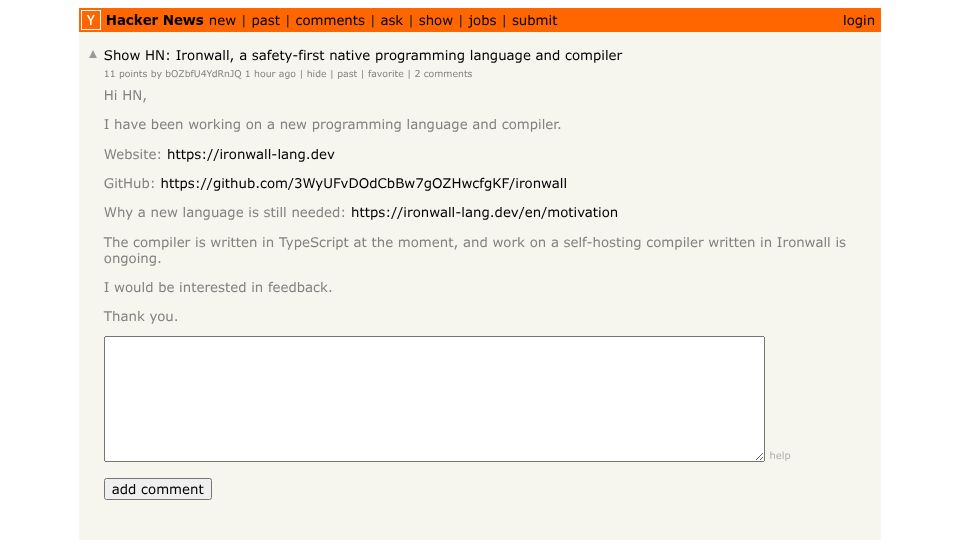Screen dimensions: 960x540
Task: Visit https://ironwall-lang.dev website link
Action: (250, 154)
